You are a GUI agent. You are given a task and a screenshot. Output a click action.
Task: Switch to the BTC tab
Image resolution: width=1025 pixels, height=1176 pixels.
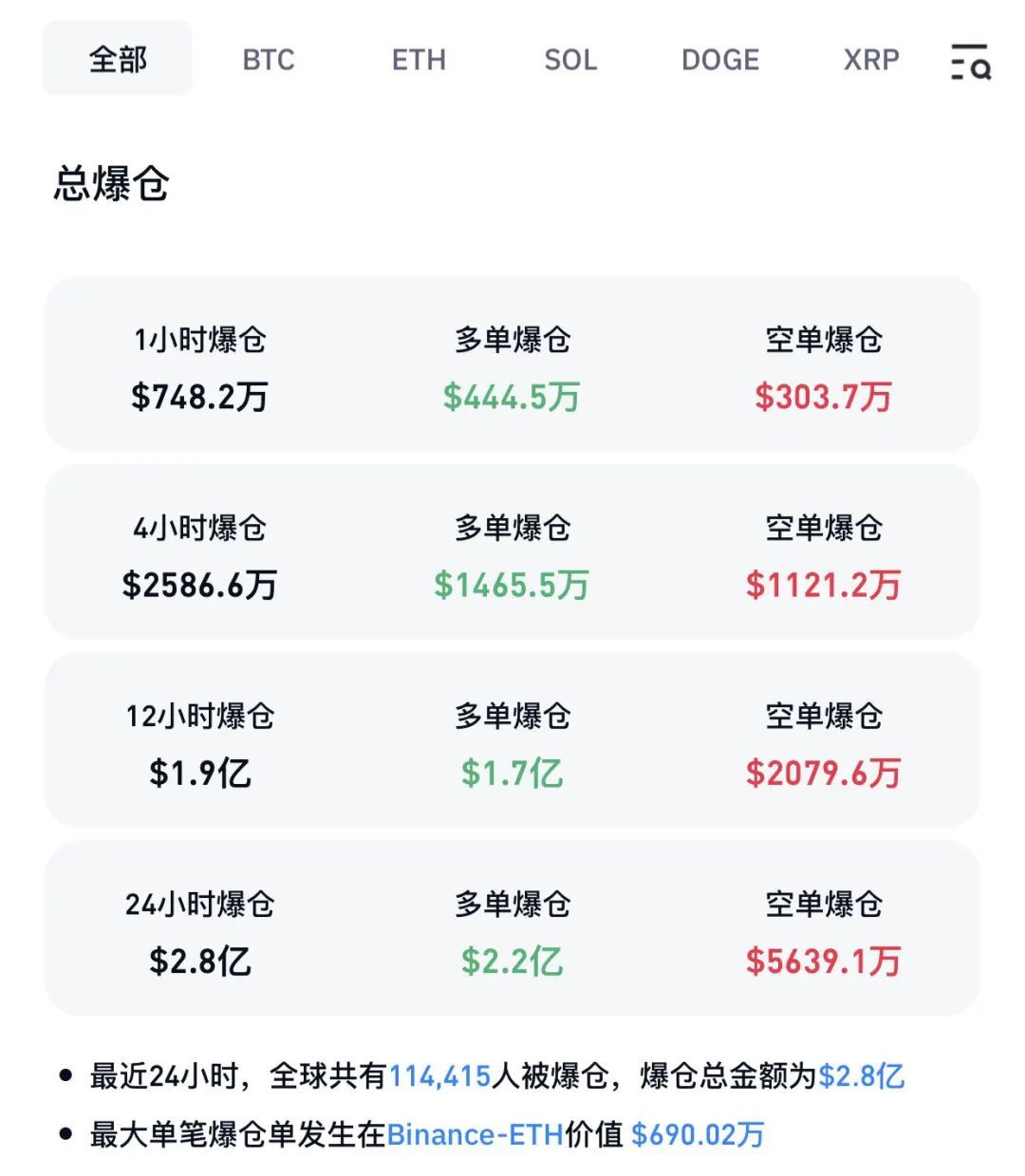[269, 60]
